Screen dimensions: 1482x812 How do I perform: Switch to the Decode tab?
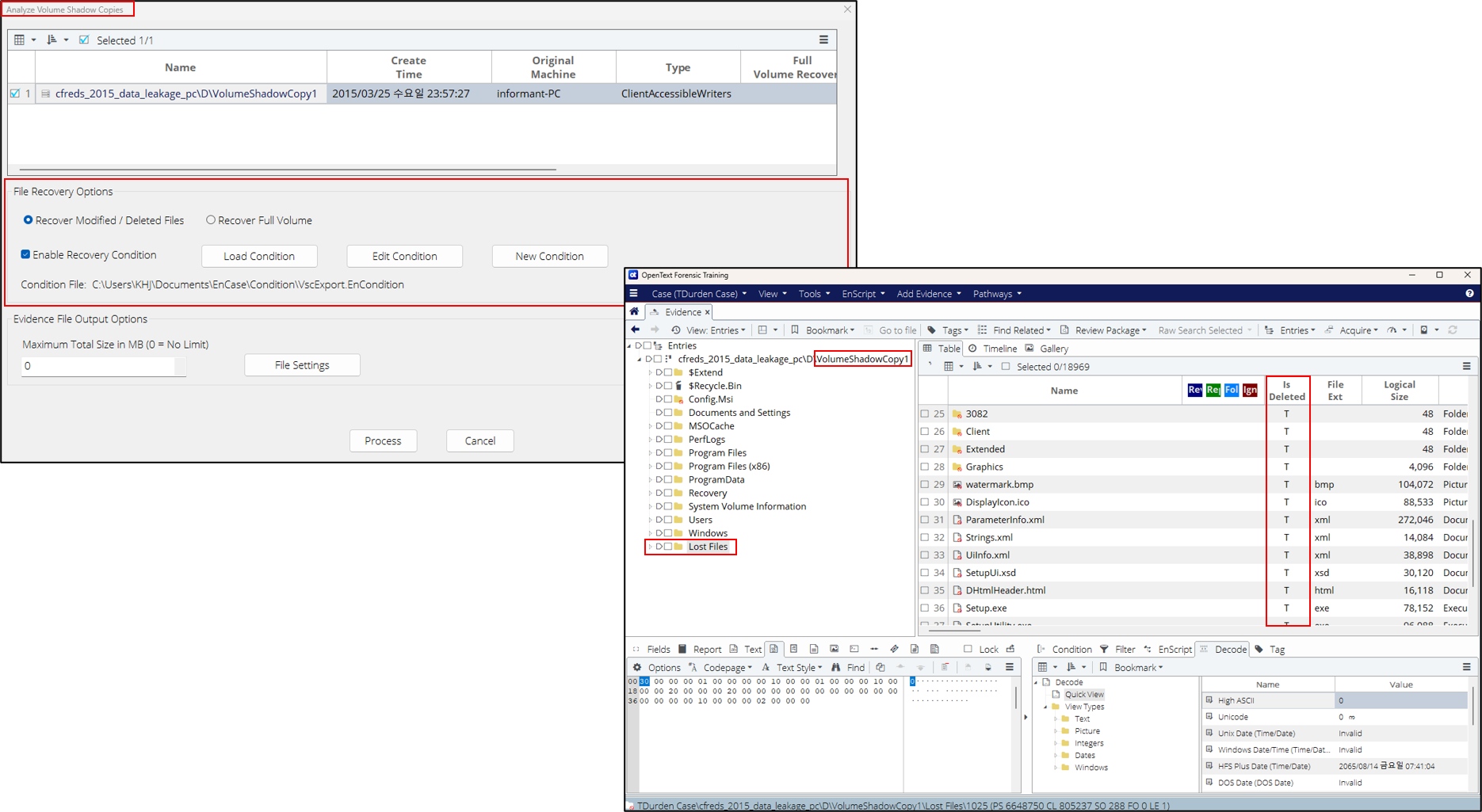click(x=1224, y=650)
